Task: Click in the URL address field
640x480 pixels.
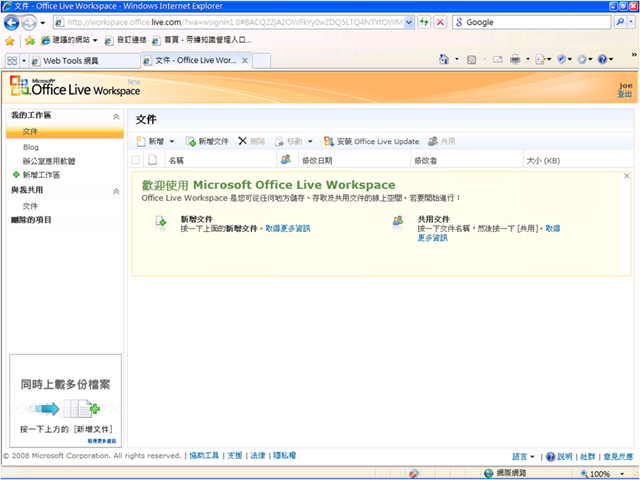Action: click(235, 22)
